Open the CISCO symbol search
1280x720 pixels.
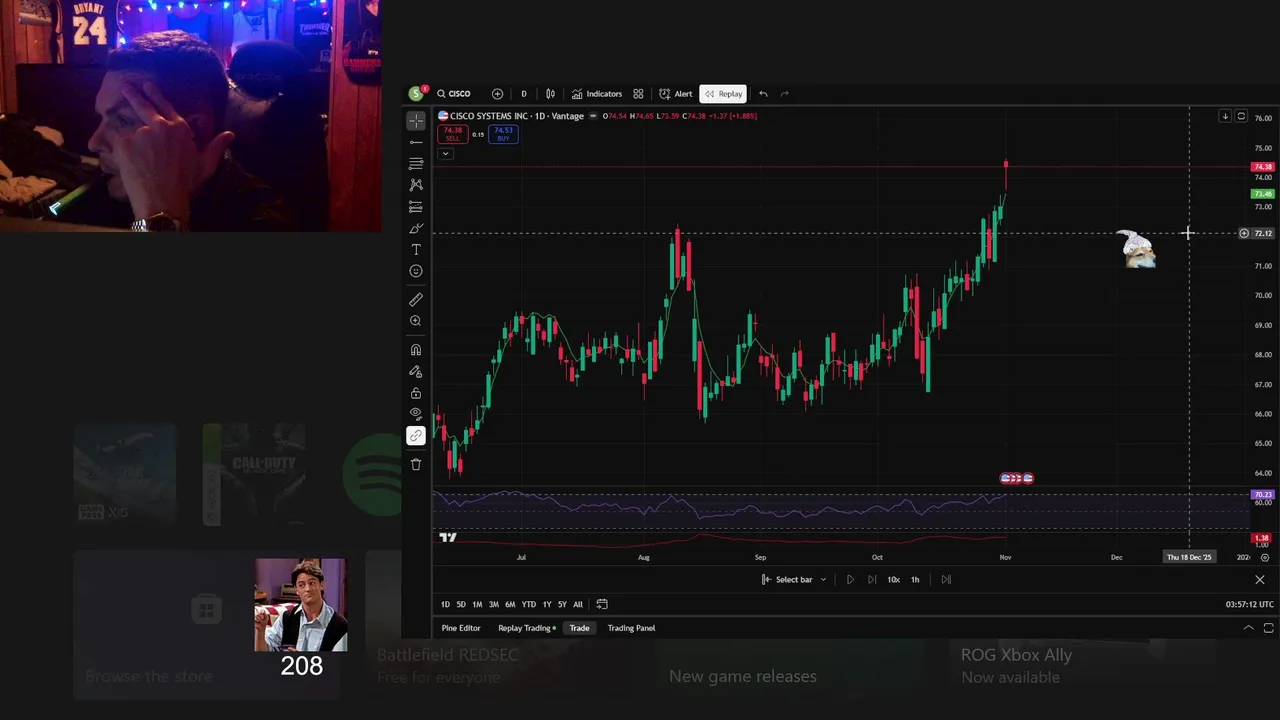[454, 94]
